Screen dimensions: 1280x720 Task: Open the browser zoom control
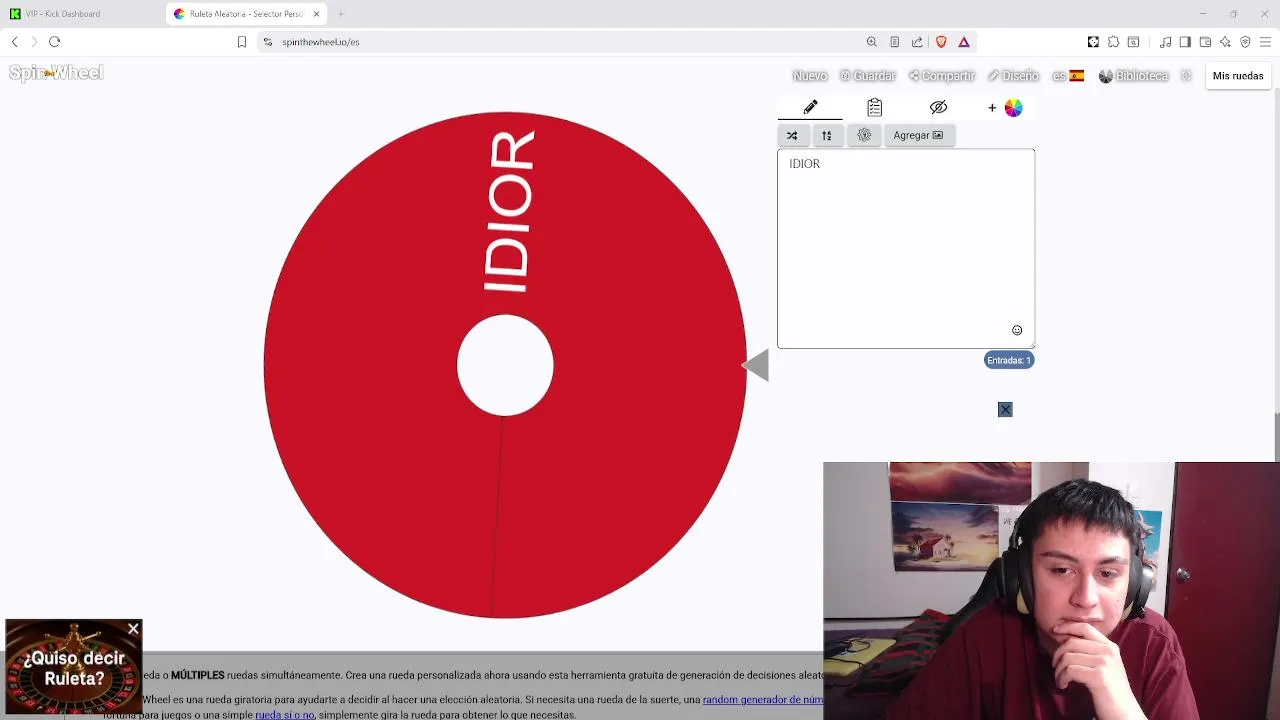(x=872, y=42)
